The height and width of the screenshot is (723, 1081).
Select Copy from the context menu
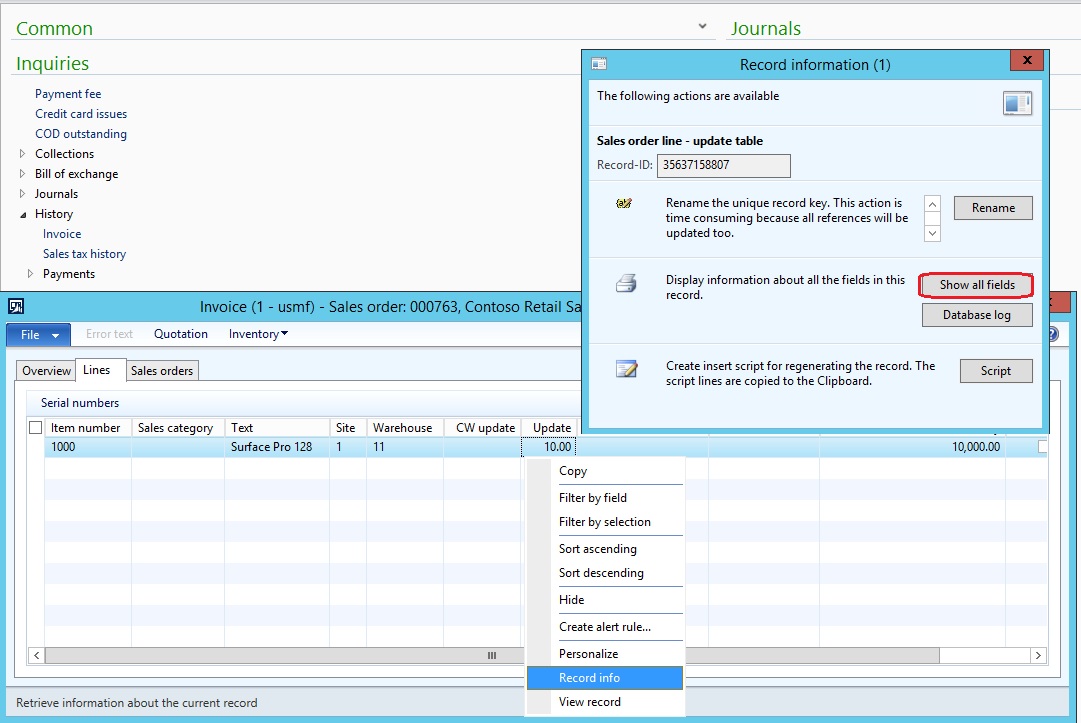coord(574,470)
